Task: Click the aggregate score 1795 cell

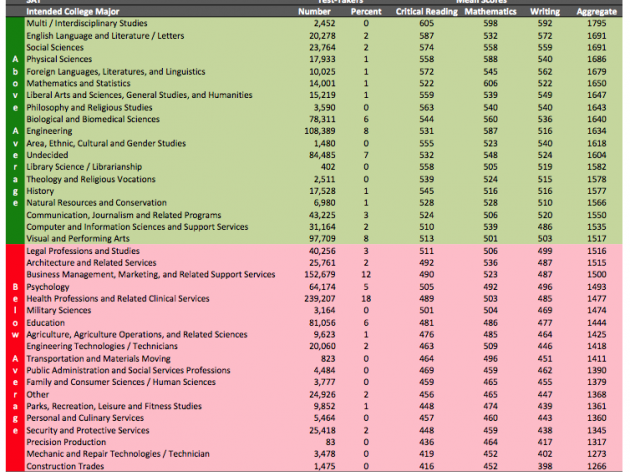Action: point(596,22)
